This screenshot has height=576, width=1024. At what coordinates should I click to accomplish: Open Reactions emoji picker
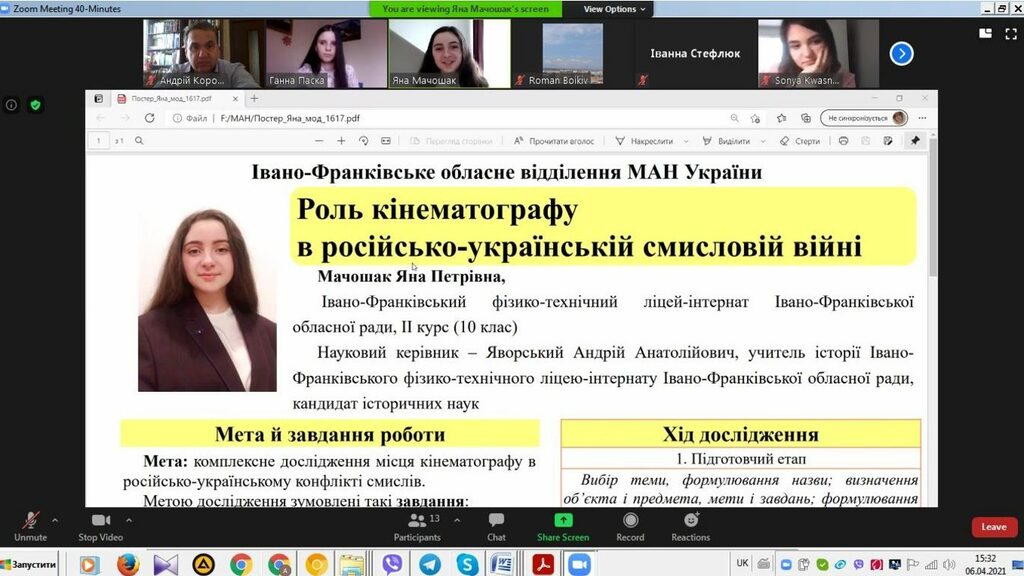691,526
